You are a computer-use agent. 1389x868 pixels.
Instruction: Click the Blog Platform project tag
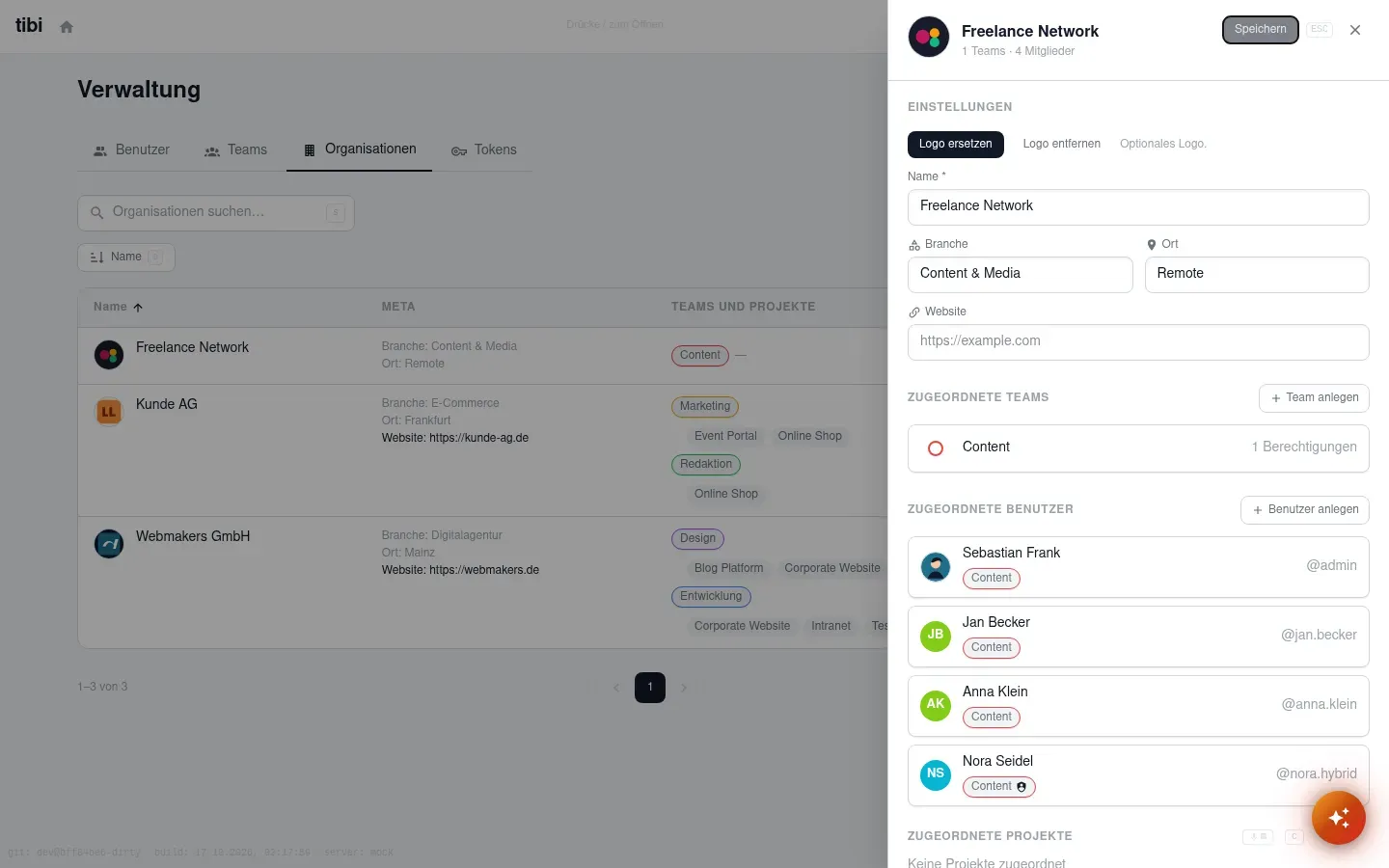(x=729, y=569)
